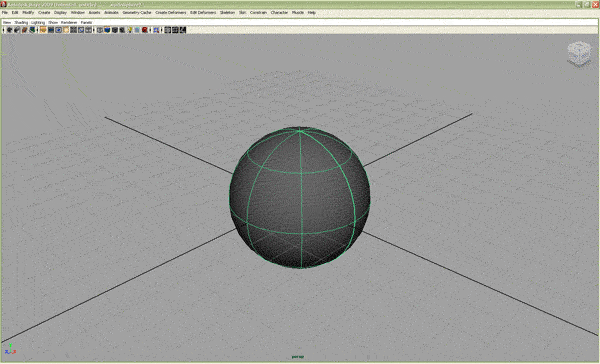Open the Constrain menu
This screenshot has height=364, width=600.
pos(258,13)
